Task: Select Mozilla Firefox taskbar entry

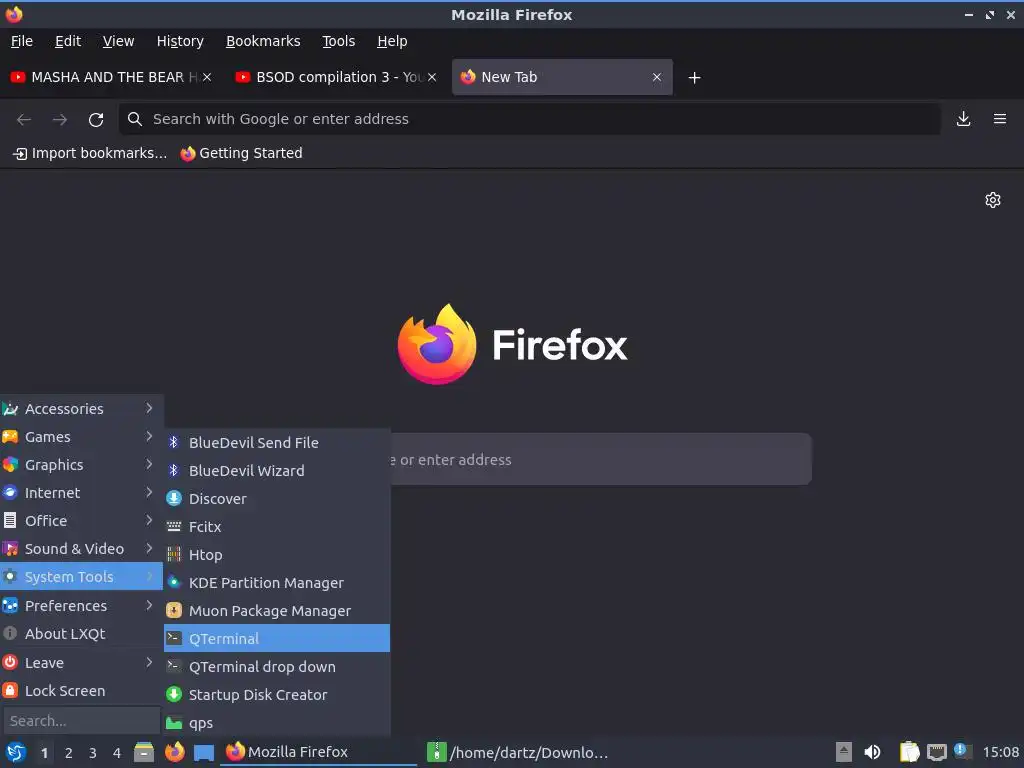Action: [x=318, y=752]
